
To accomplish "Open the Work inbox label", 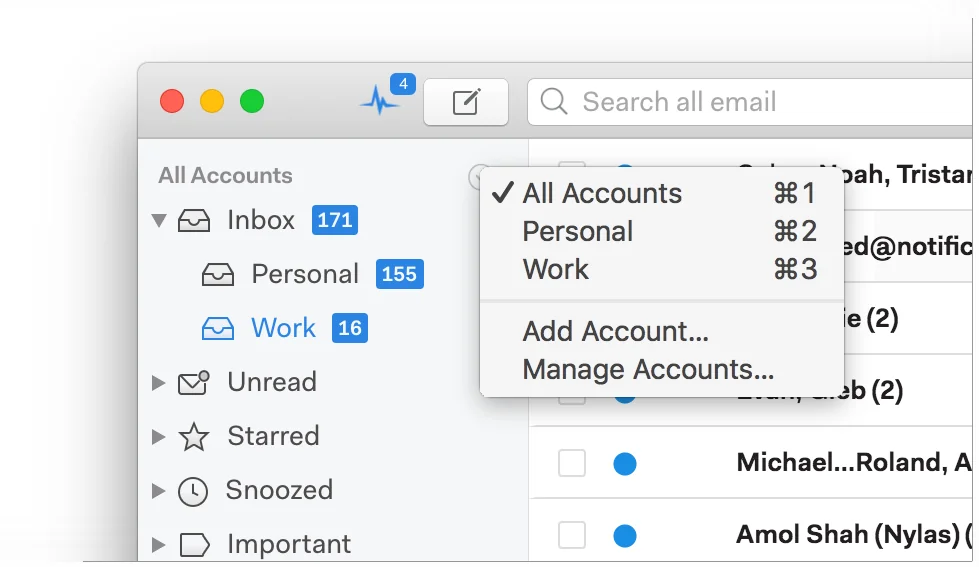I will (283, 328).
